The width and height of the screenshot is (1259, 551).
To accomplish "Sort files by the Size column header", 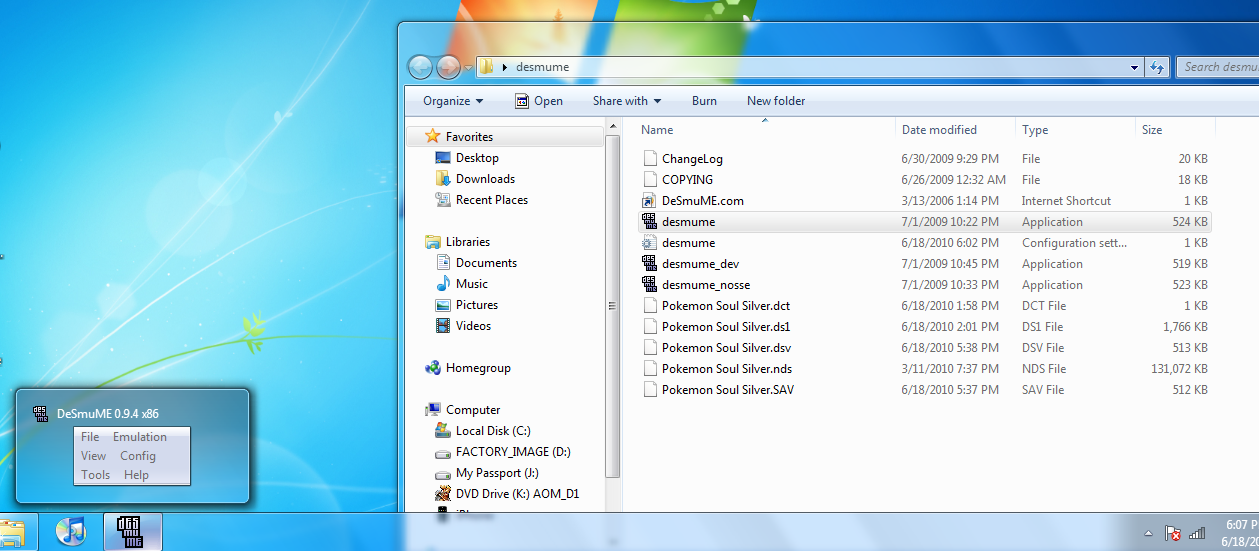I will (1152, 130).
